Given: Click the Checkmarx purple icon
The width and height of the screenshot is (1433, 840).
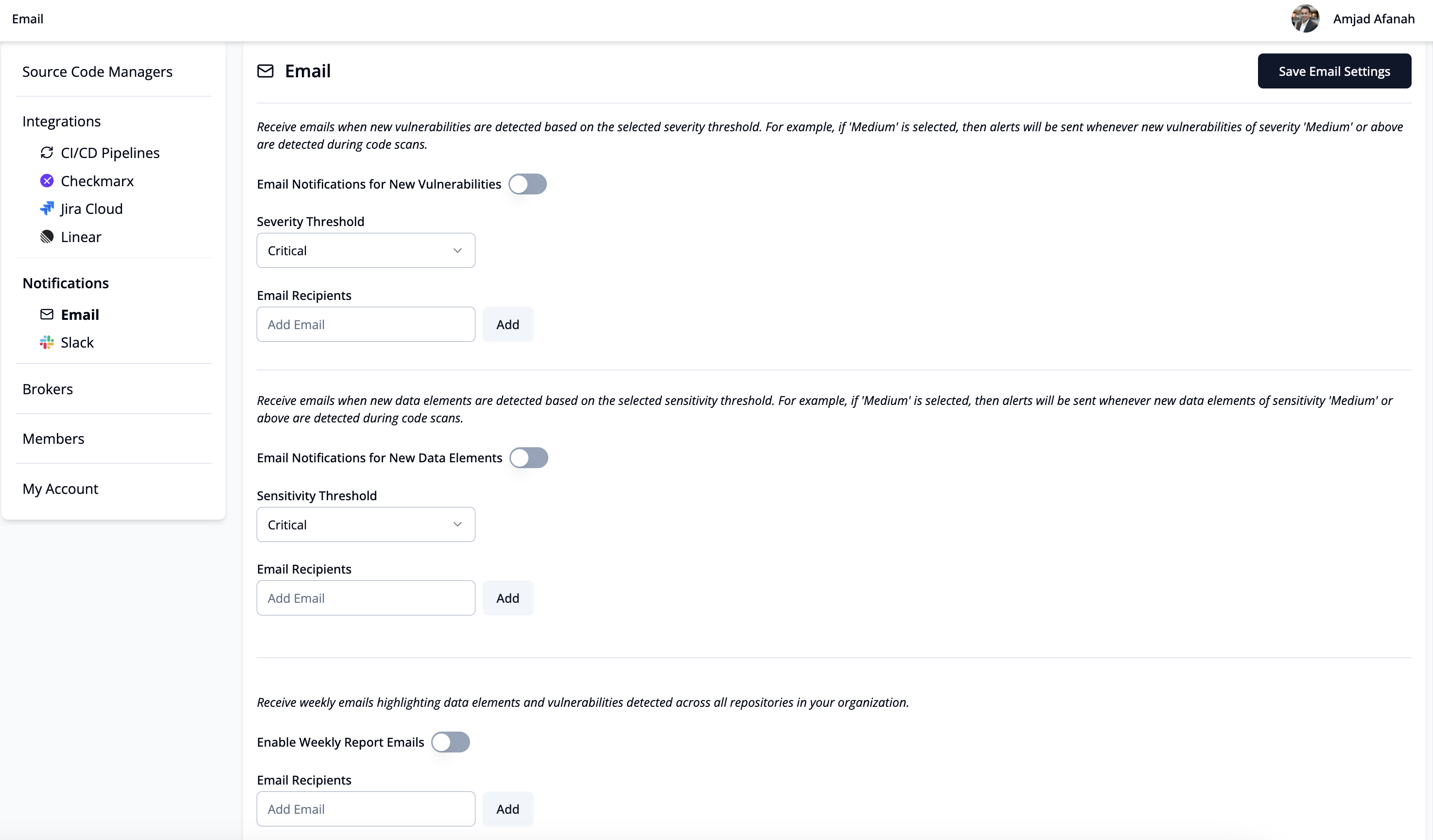Looking at the screenshot, I should coord(47,181).
